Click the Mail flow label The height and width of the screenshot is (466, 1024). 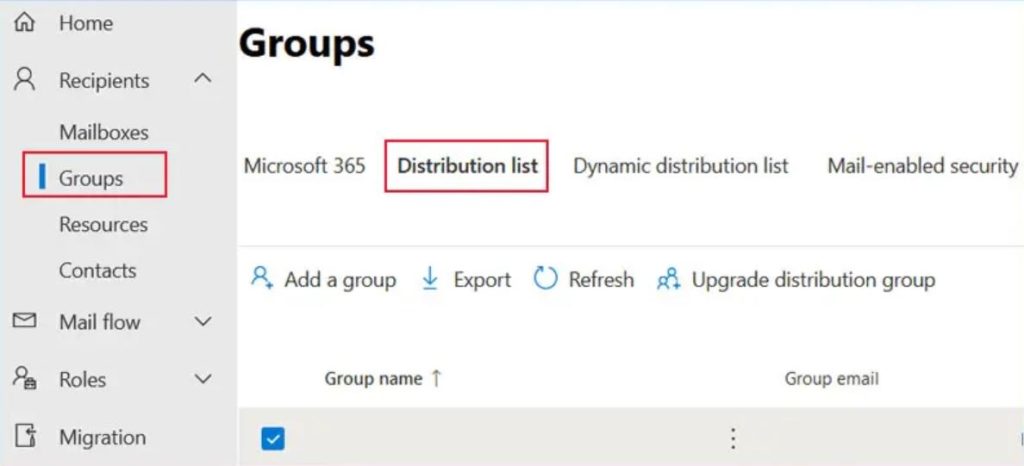pyautogui.click(x=99, y=321)
